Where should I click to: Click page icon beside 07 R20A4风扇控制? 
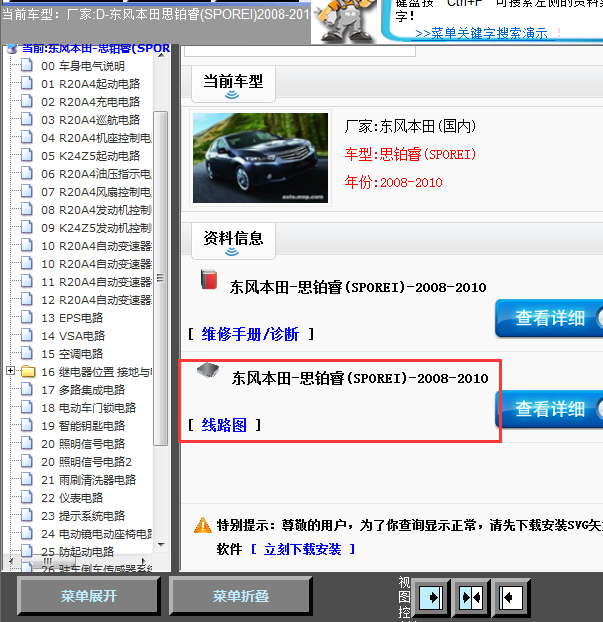click(x=27, y=191)
